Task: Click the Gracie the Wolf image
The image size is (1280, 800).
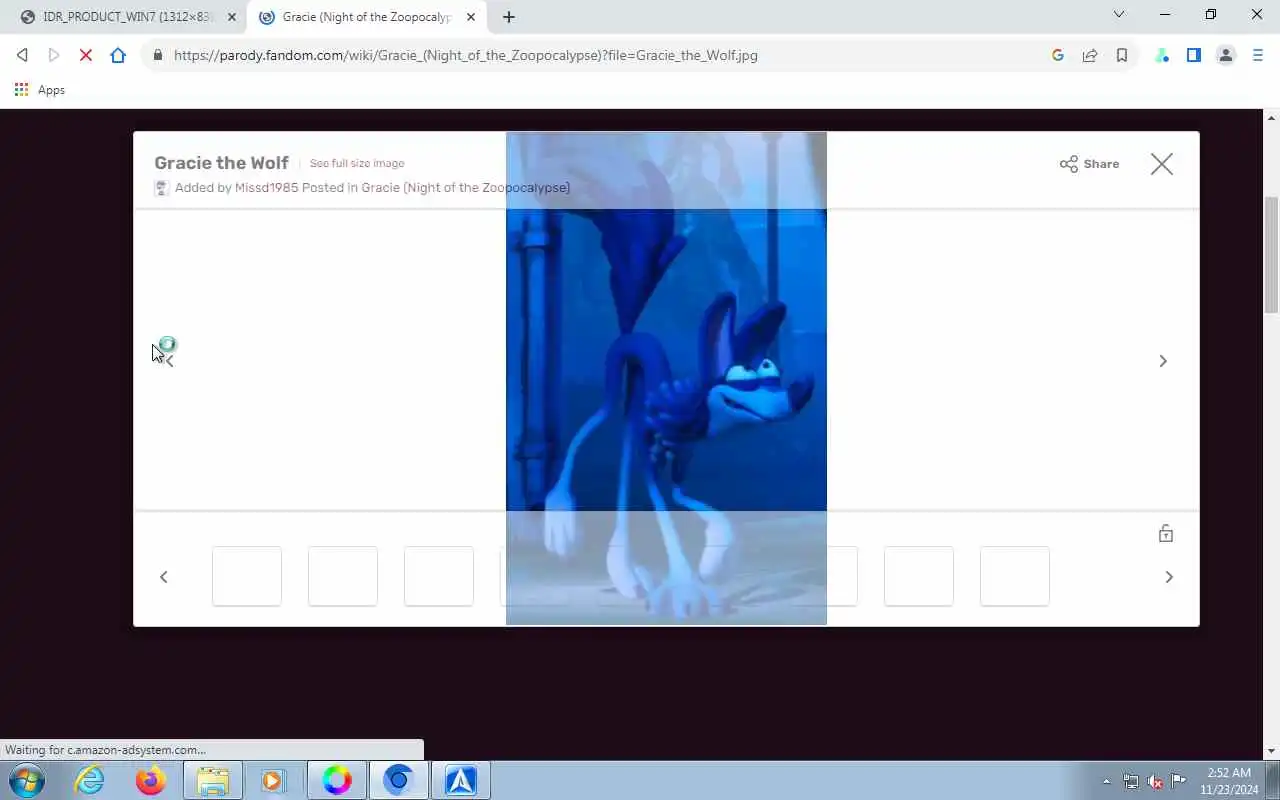Action: tap(666, 378)
